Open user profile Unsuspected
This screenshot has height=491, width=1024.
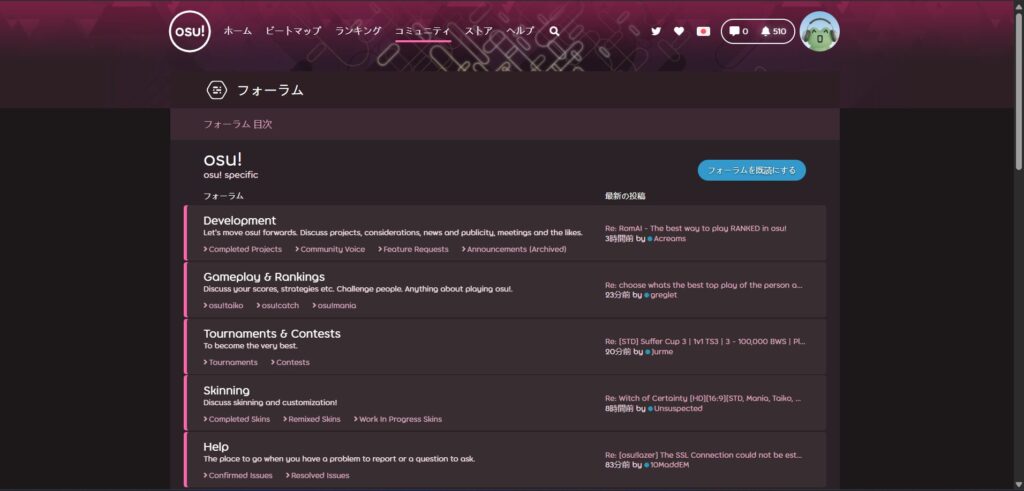click(x=678, y=408)
